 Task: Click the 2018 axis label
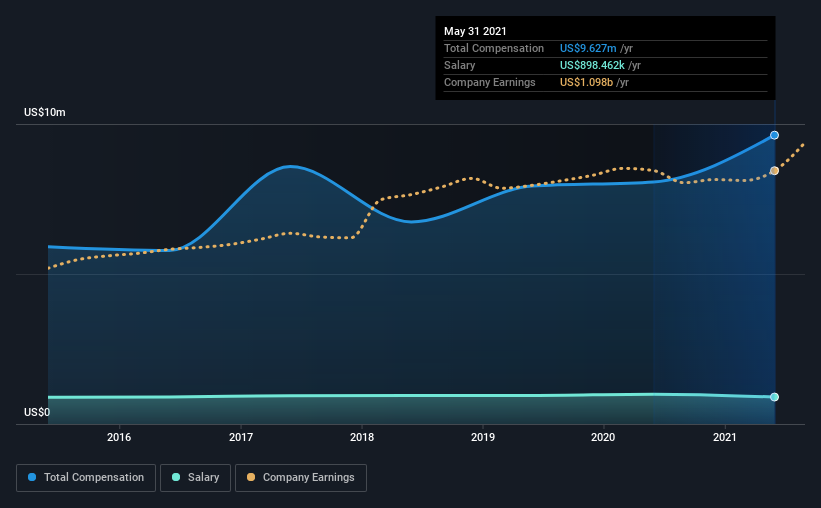pos(362,437)
